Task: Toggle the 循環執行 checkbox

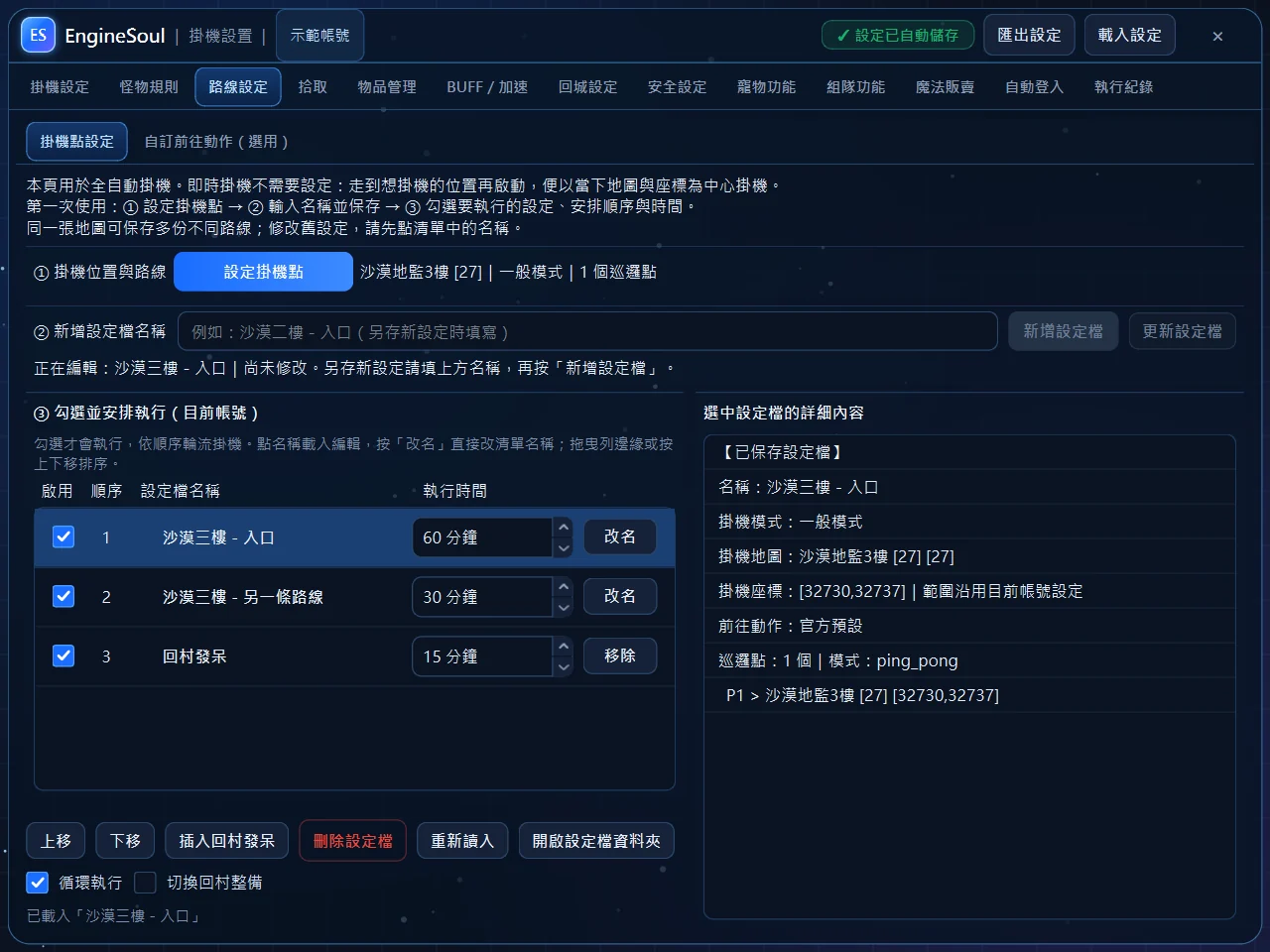Action: tap(38, 882)
